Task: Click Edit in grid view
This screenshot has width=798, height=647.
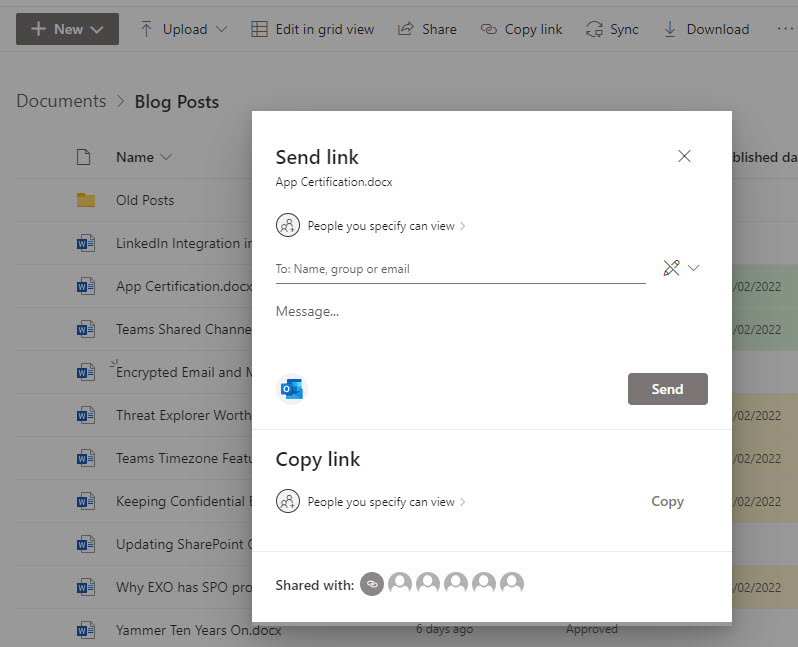Action: pos(312,29)
